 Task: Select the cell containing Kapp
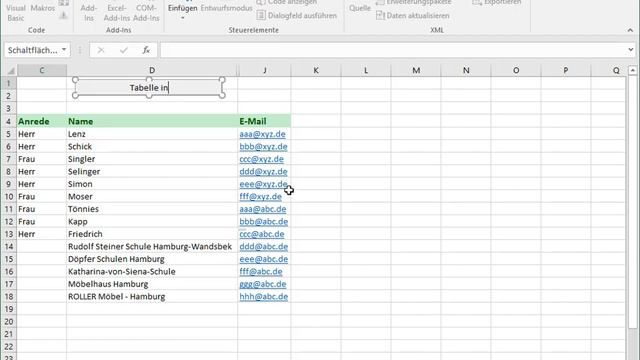click(152, 222)
